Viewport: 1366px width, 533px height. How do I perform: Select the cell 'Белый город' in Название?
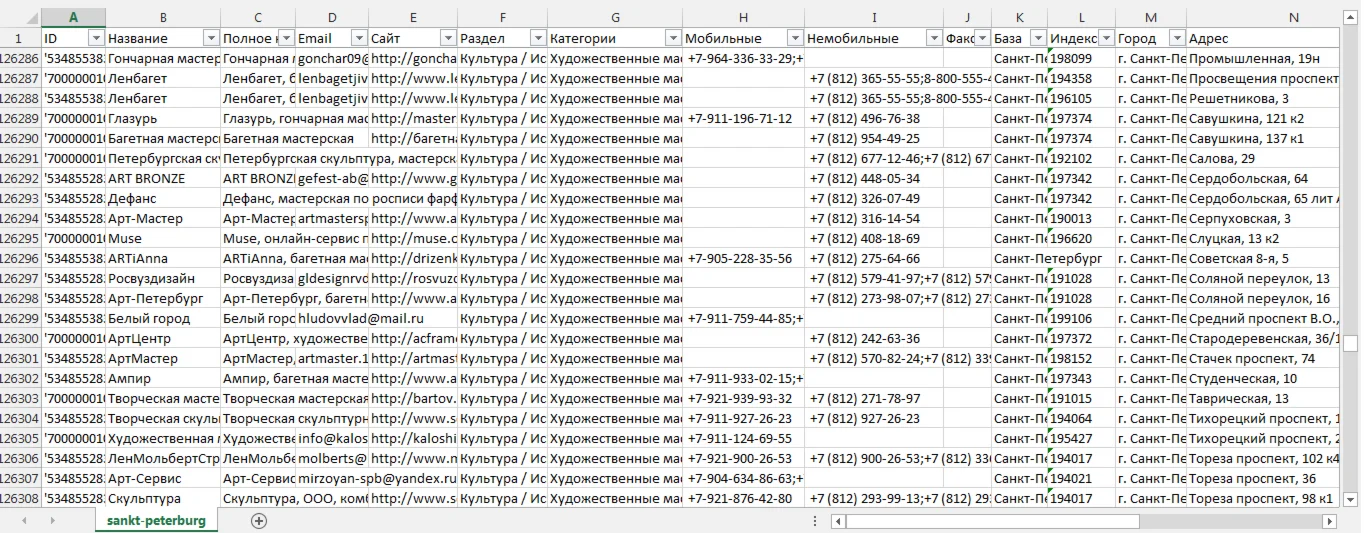point(163,318)
